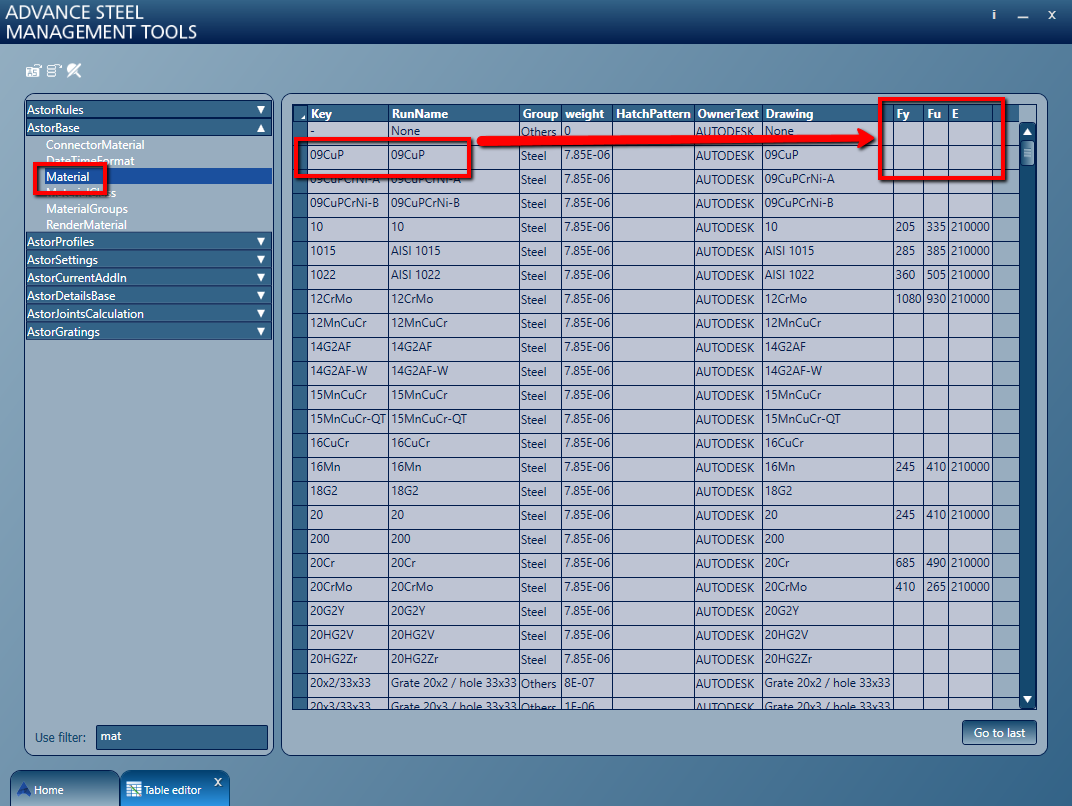This screenshot has width=1072, height=806.
Task: Click the RunName cell 15MnCuCr-QT
Action: coord(454,420)
